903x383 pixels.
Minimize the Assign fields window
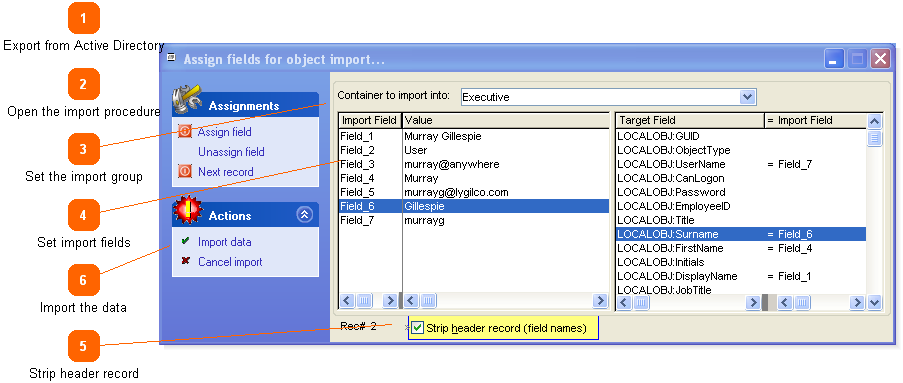click(x=833, y=59)
